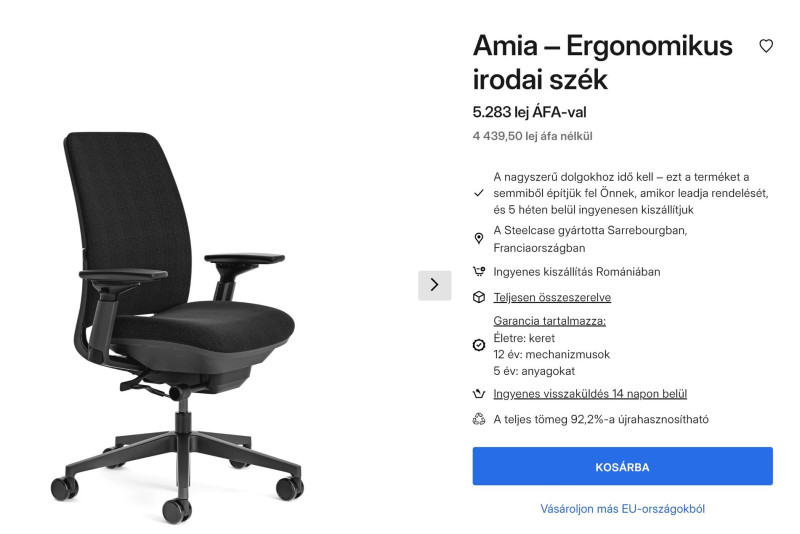Click the location pin icon near Steelcase
Image resolution: width=800 pixels, height=534 pixels.
click(479, 238)
